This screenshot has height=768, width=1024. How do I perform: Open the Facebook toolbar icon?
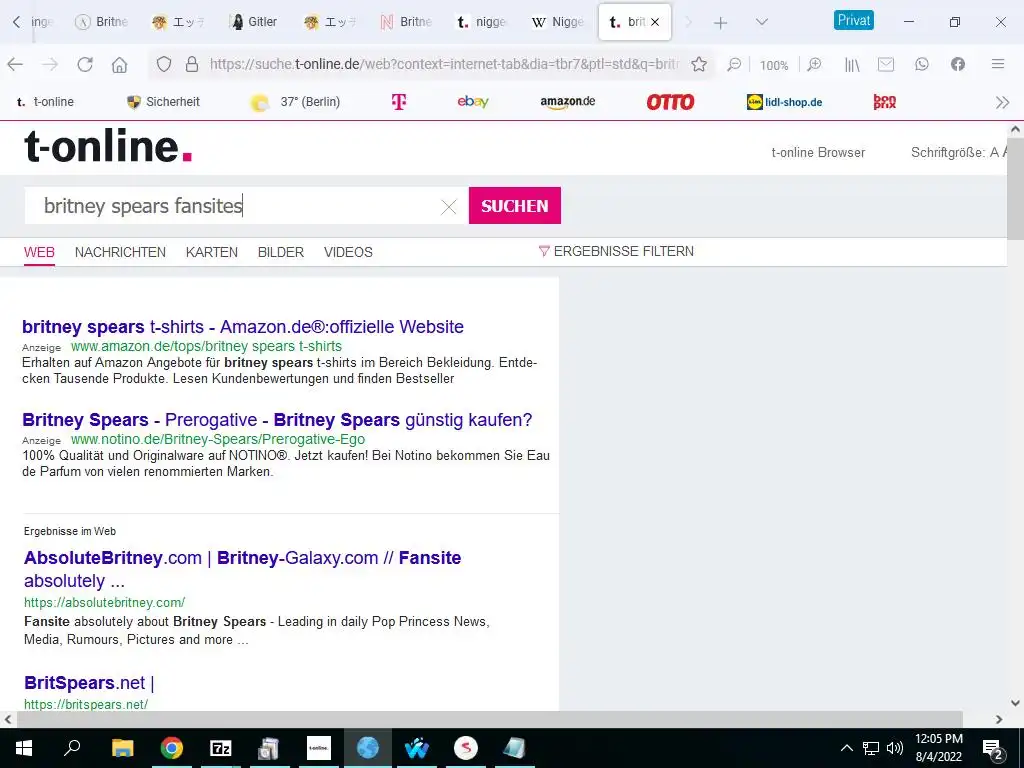coord(957,64)
